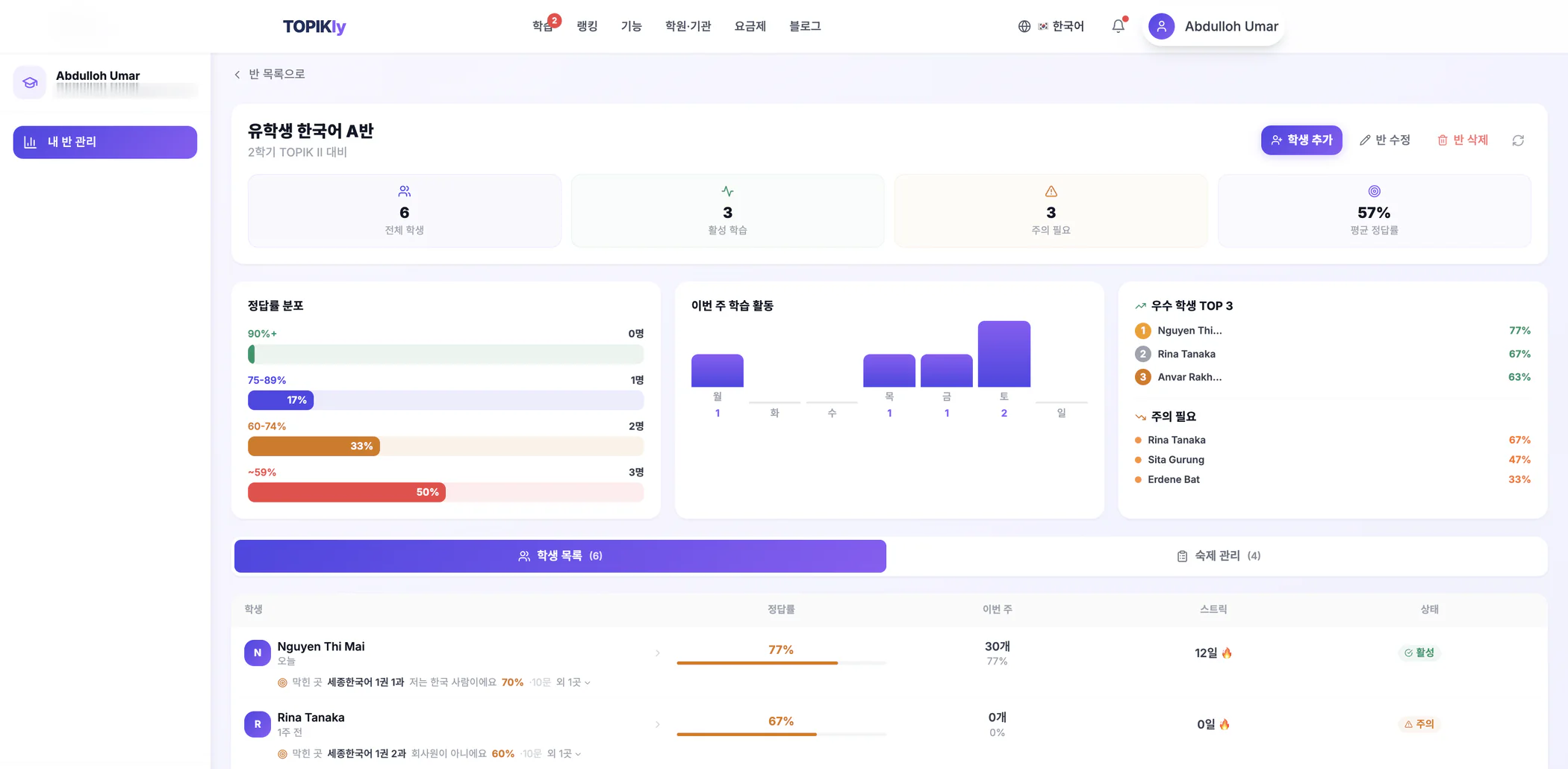Click the total students people icon
This screenshot has width=1568, height=769.
(404, 191)
